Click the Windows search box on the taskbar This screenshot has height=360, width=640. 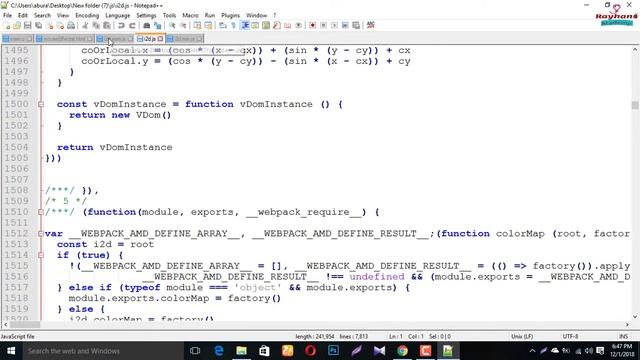pyautogui.click(x=104, y=351)
